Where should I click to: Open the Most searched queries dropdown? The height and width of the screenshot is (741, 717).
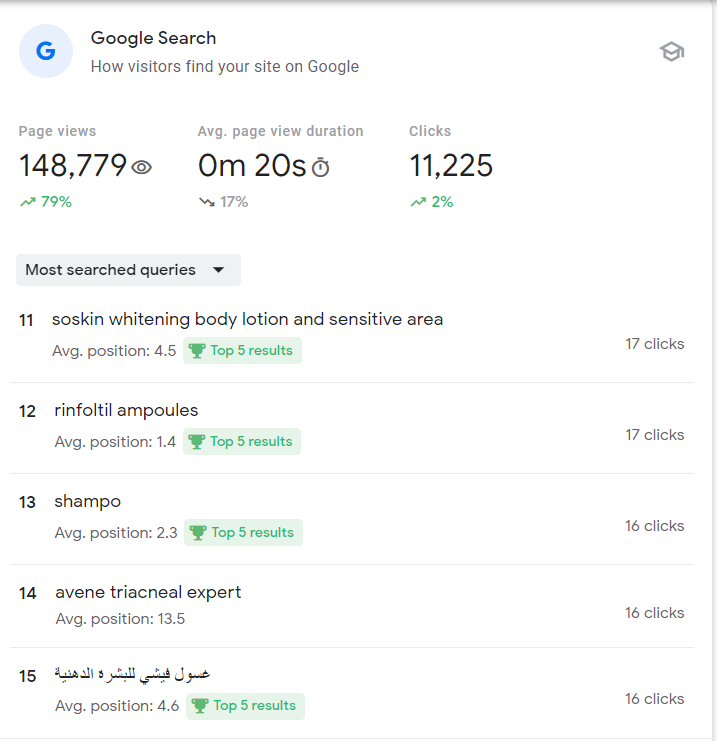pyautogui.click(x=128, y=270)
